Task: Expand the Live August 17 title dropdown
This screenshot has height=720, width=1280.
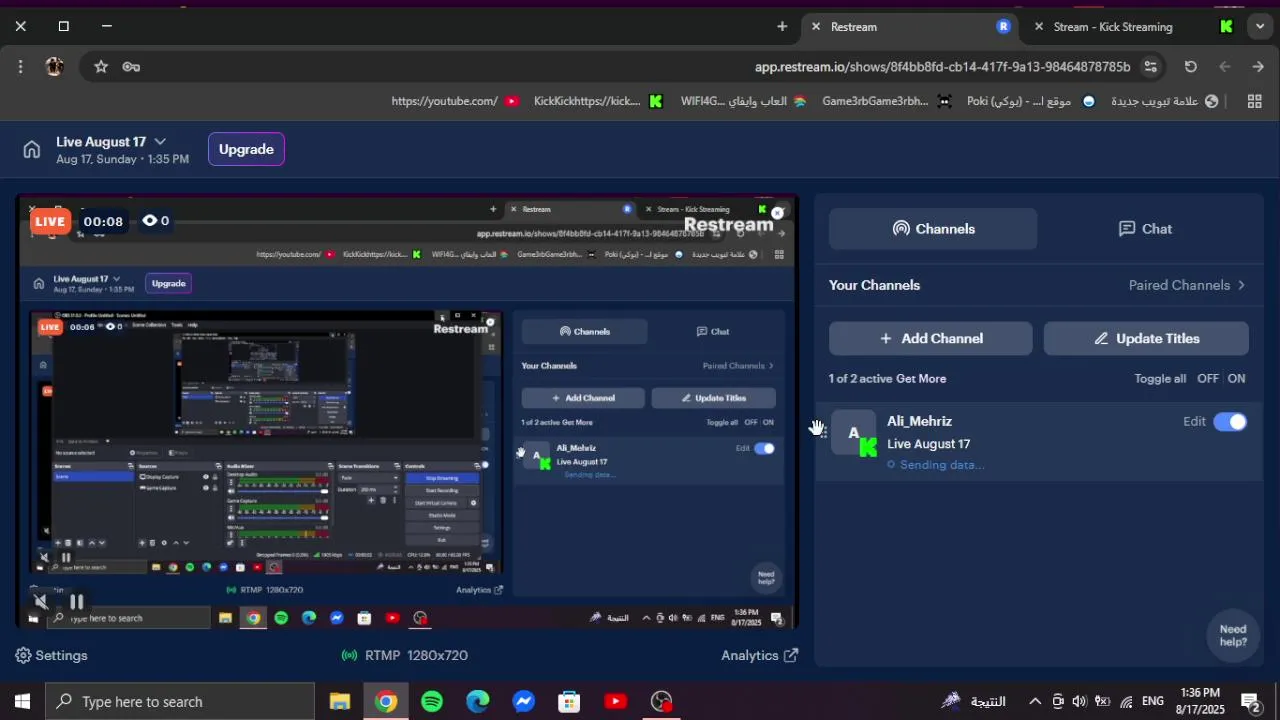Action: 160,142
